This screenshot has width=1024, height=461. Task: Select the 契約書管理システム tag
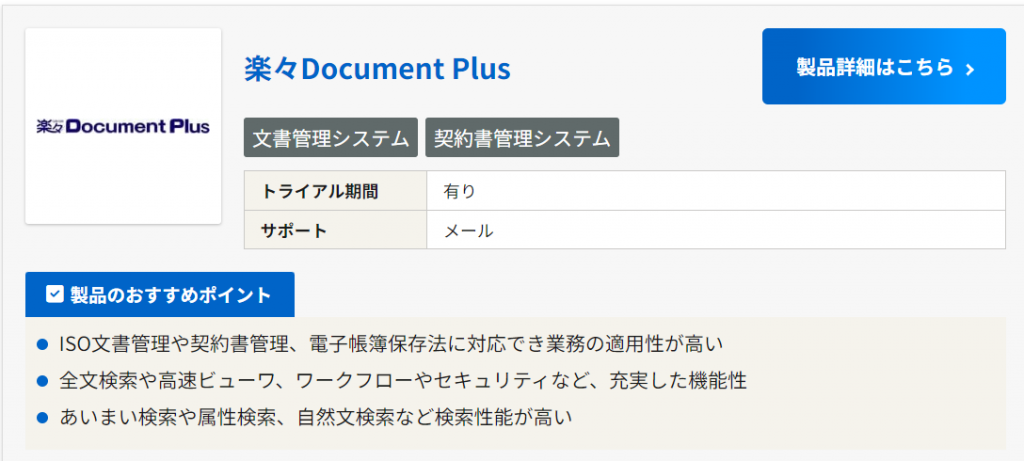[x=522, y=139]
